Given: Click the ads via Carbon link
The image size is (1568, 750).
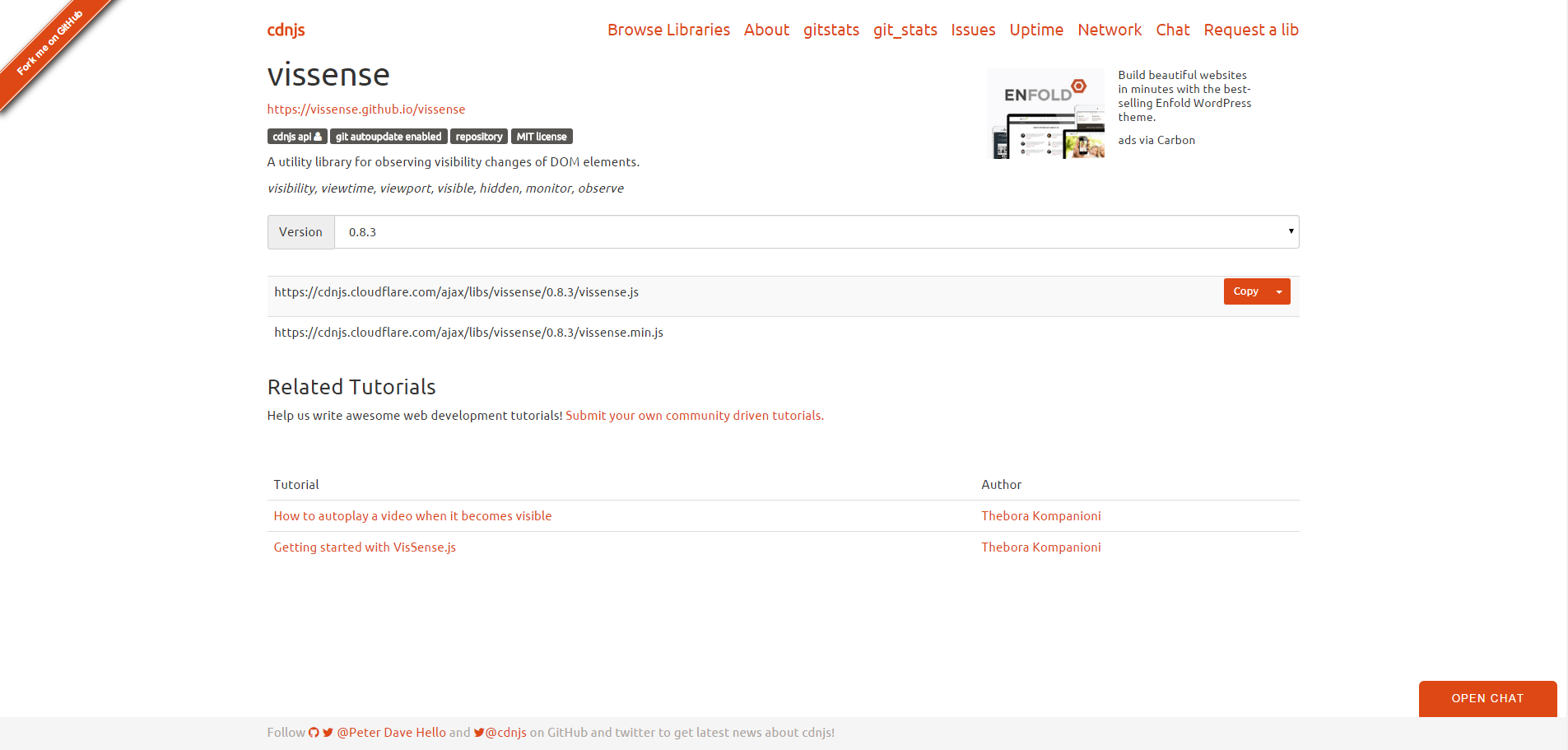Looking at the screenshot, I should pyautogui.click(x=1156, y=141).
